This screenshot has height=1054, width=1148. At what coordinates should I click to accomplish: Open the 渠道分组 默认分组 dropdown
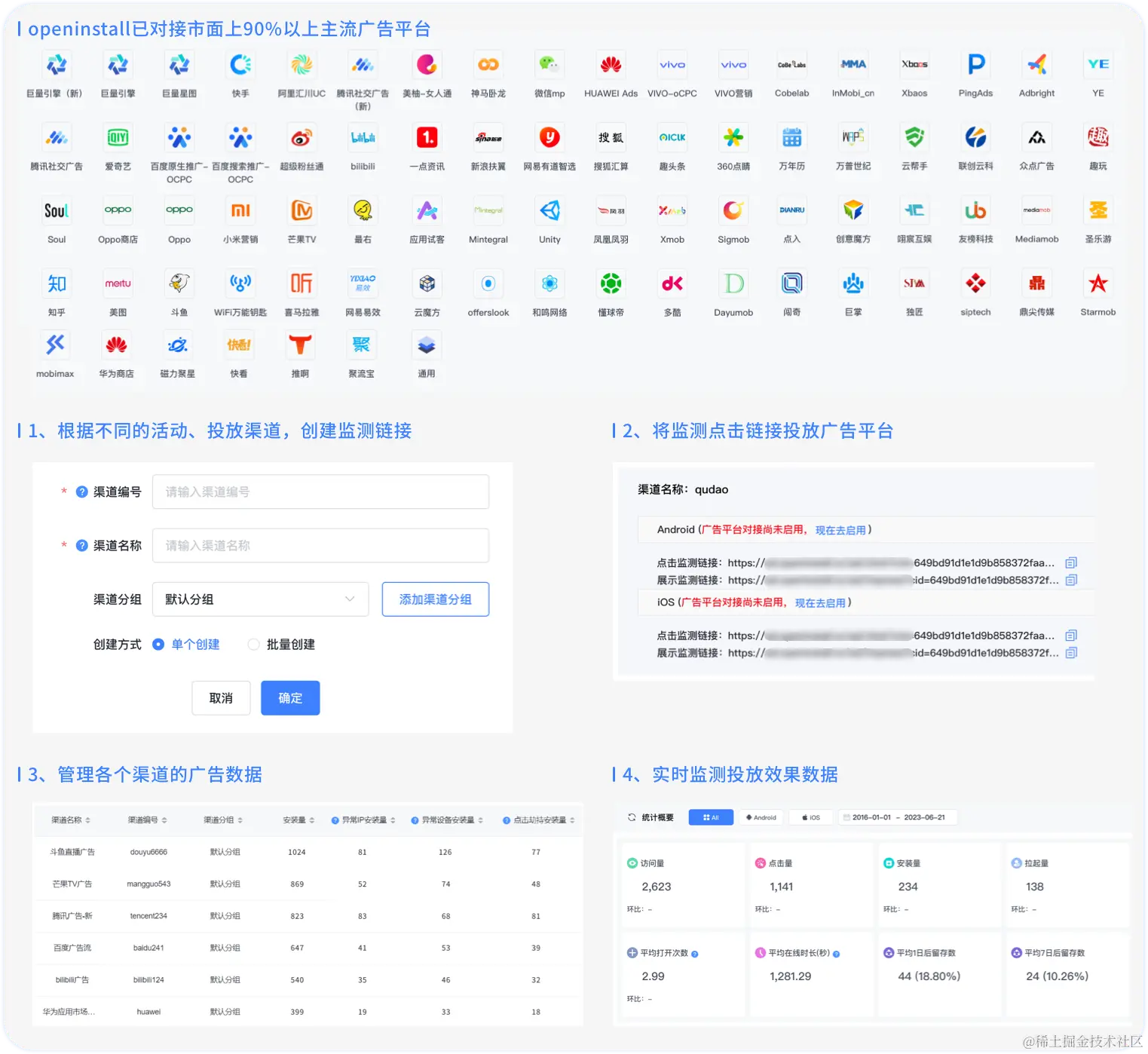[260, 599]
